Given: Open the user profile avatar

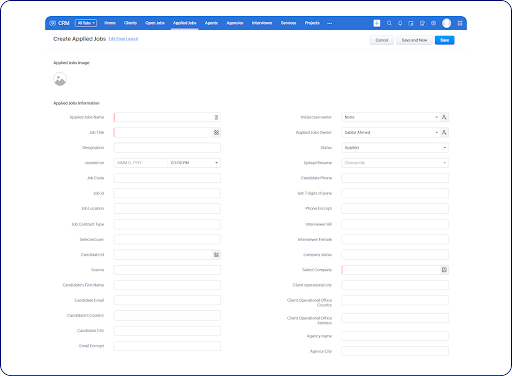Looking at the screenshot, I should pos(446,23).
